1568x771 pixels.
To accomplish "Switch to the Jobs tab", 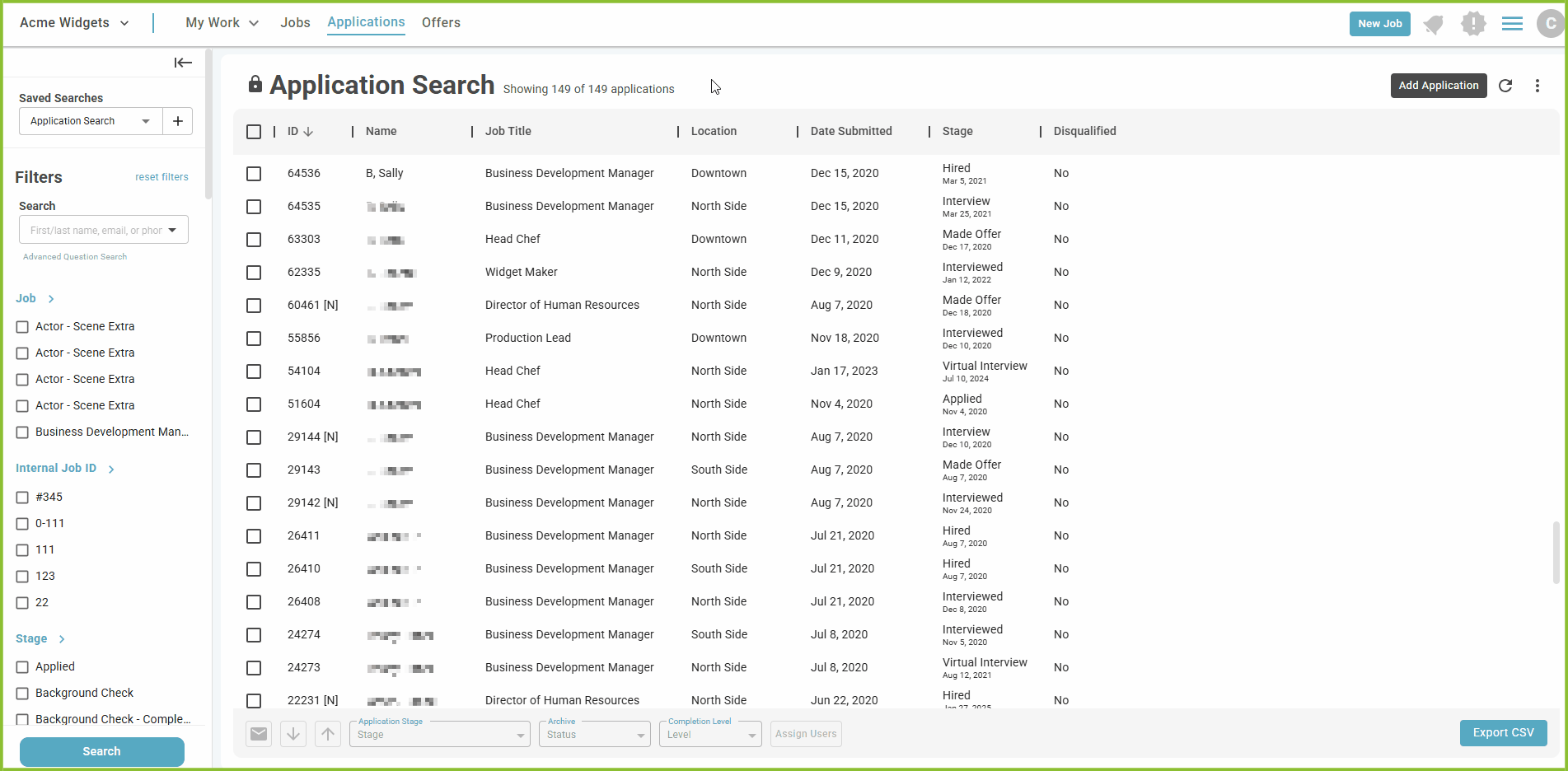I will 295,23.
